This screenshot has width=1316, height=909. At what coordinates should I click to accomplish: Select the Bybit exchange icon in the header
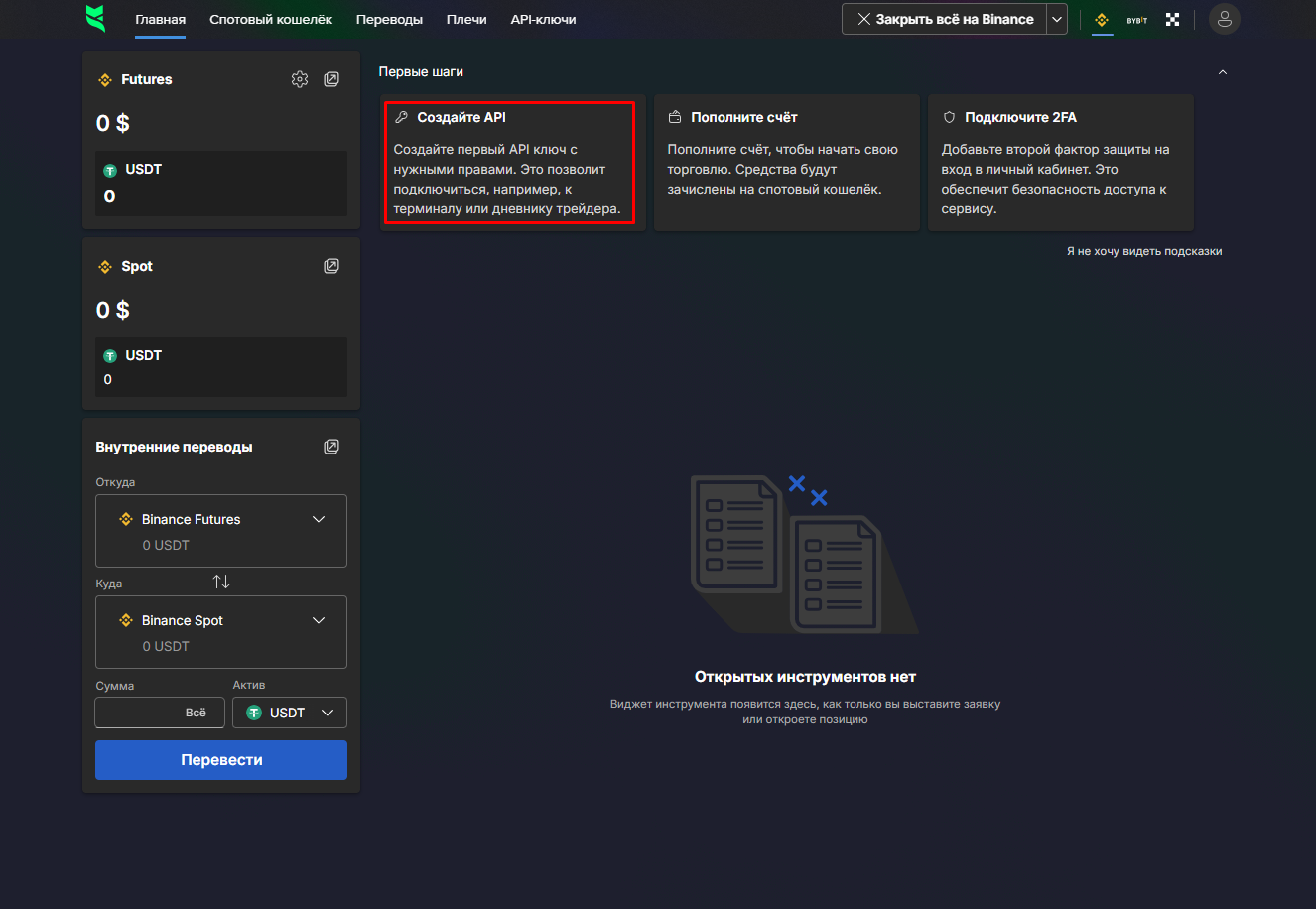(1137, 19)
